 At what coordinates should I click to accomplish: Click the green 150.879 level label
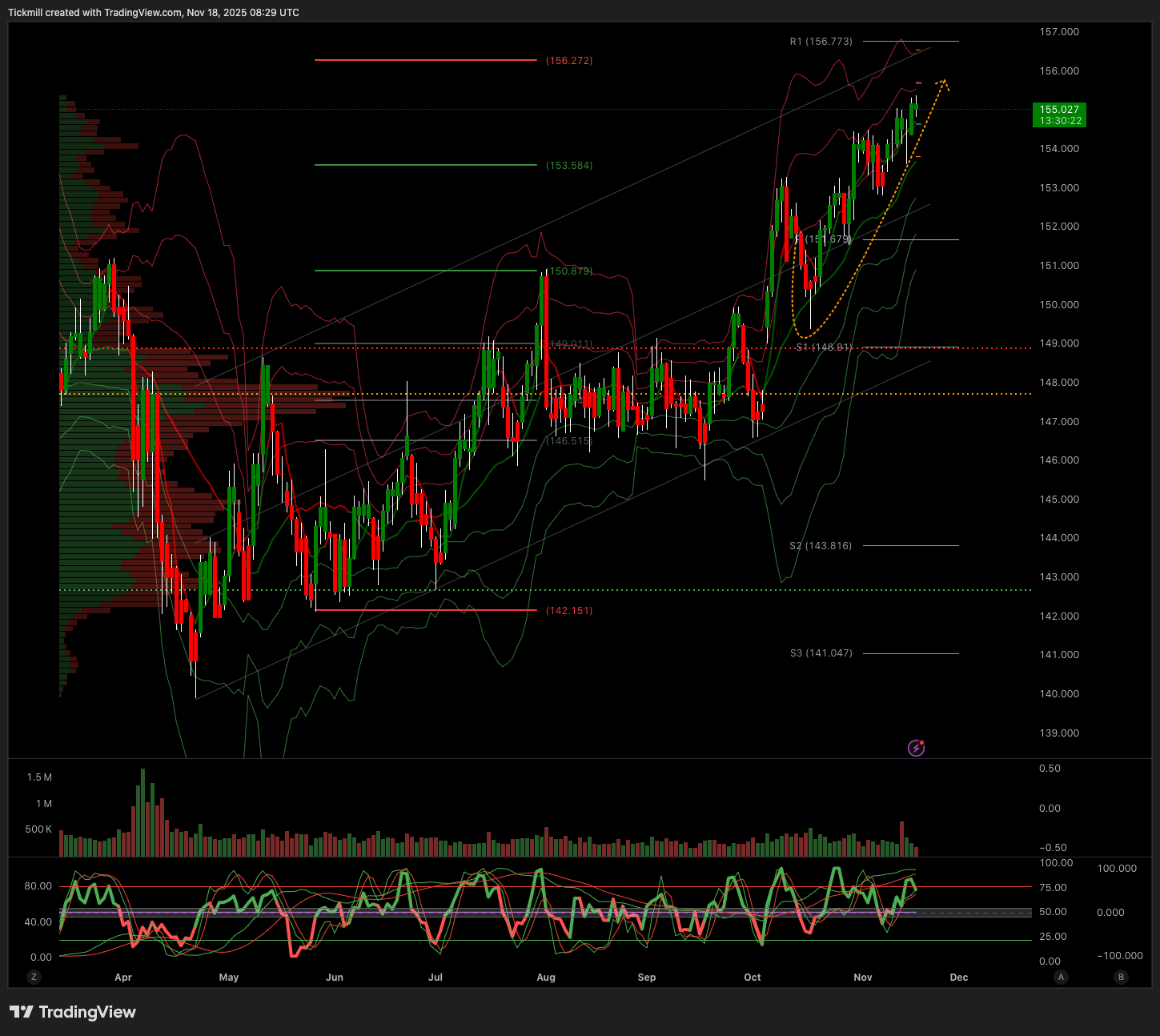tap(569, 271)
